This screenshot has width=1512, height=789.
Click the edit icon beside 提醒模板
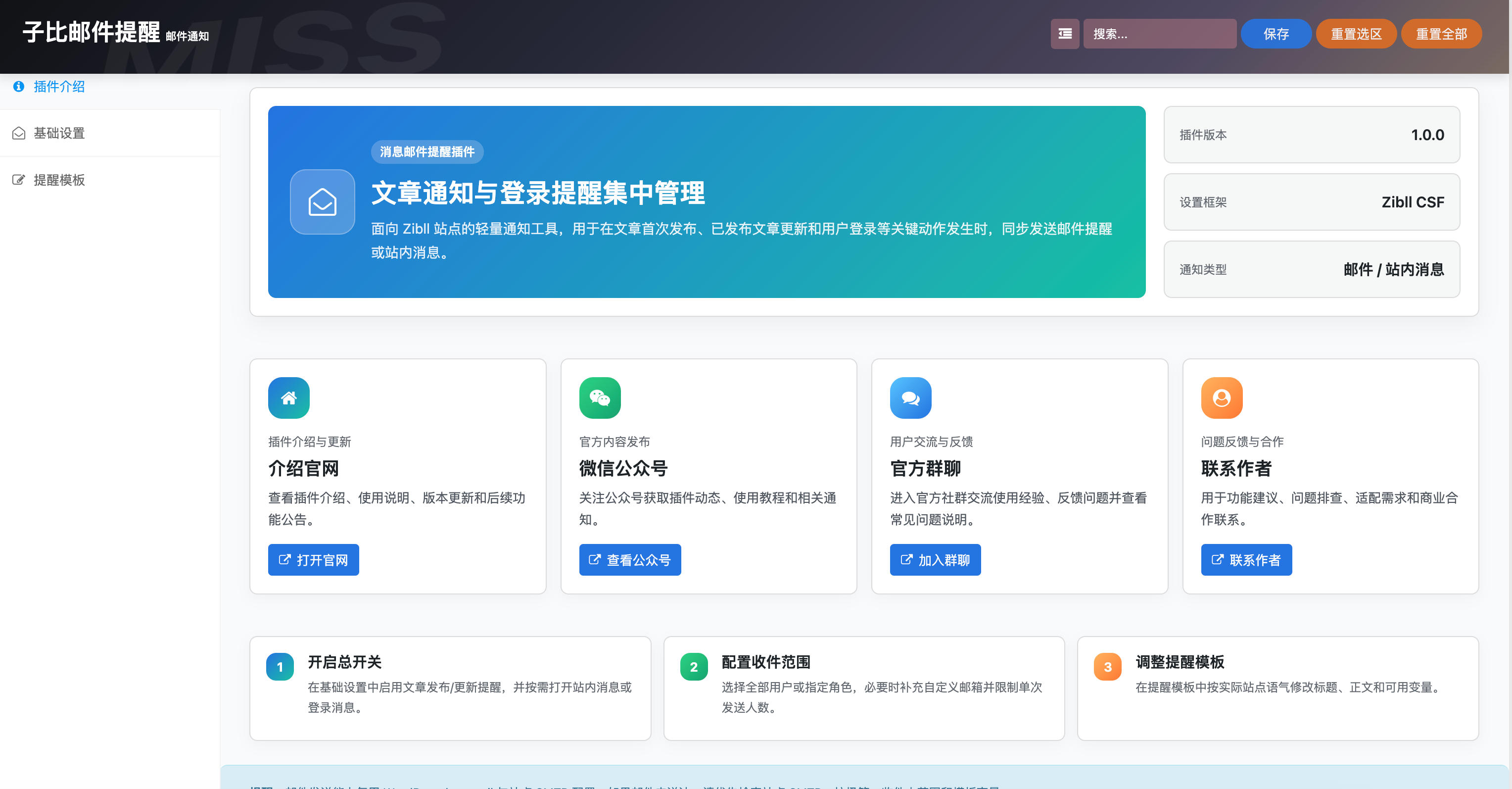tap(19, 180)
